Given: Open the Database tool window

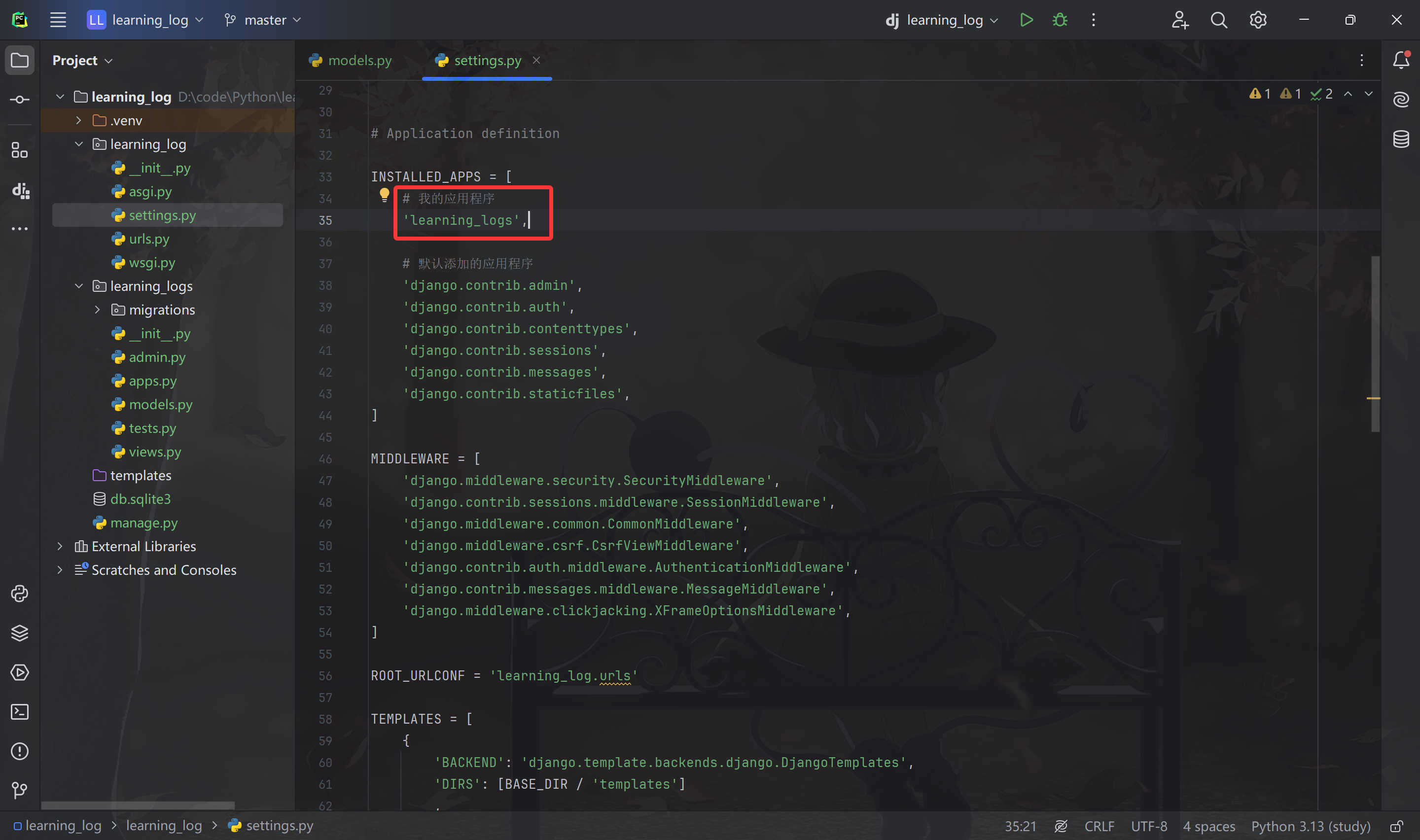Looking at the screenshot, I should tap(1401, 139).
